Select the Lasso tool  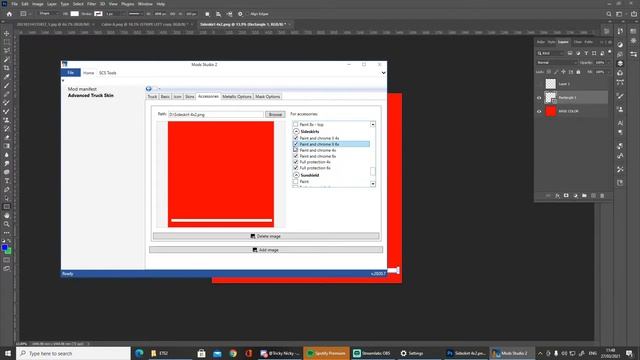(x=7, y=51)
